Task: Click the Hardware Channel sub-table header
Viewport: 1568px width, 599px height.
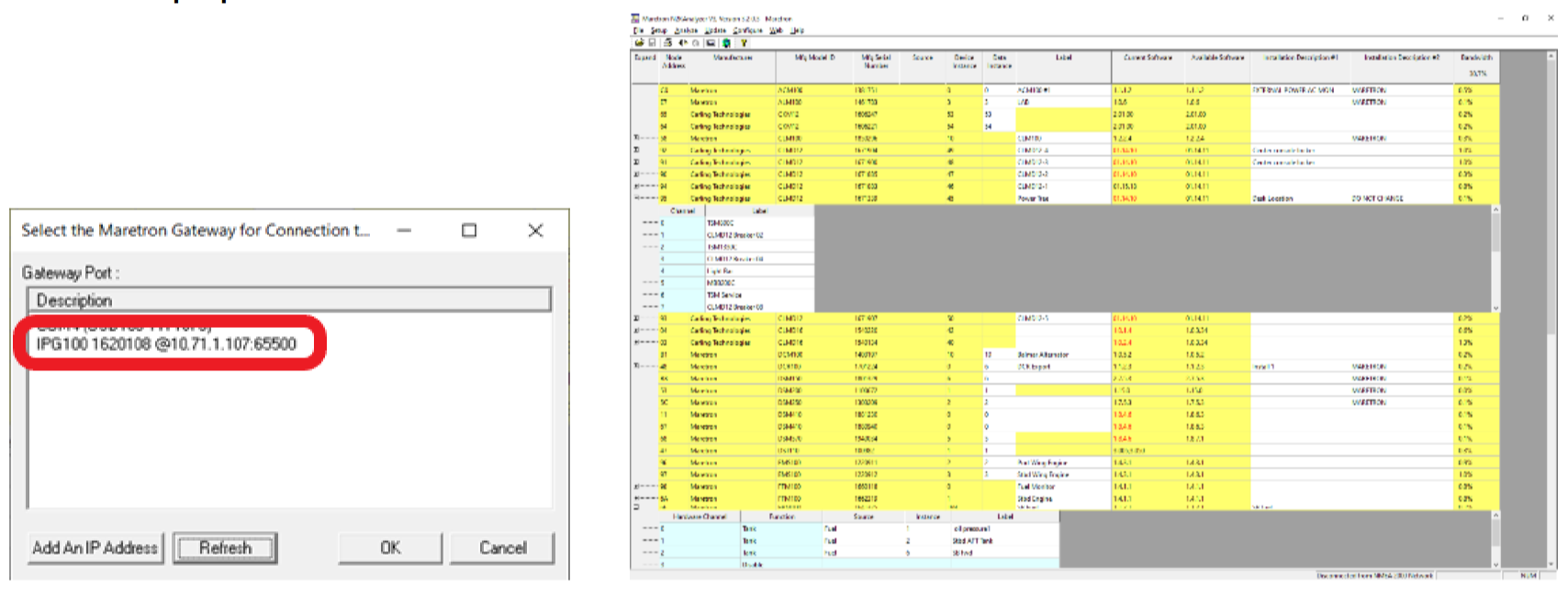Action: point(700,517)
